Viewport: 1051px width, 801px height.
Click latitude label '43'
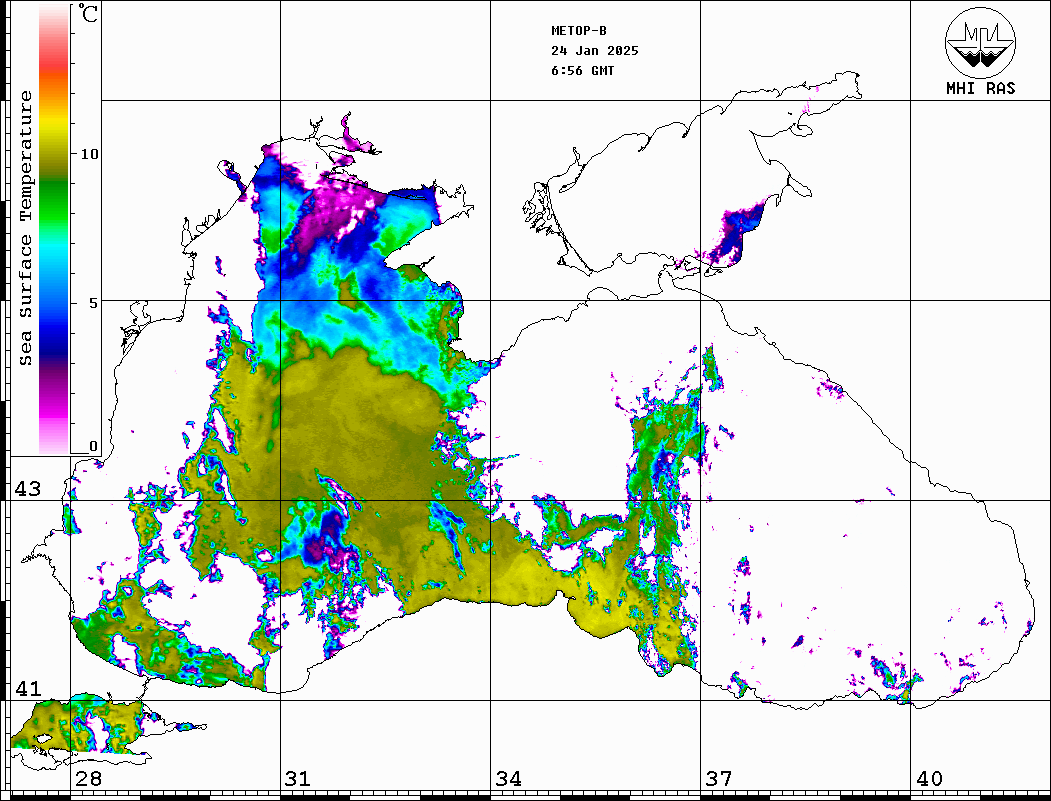(x=27, y=489)
